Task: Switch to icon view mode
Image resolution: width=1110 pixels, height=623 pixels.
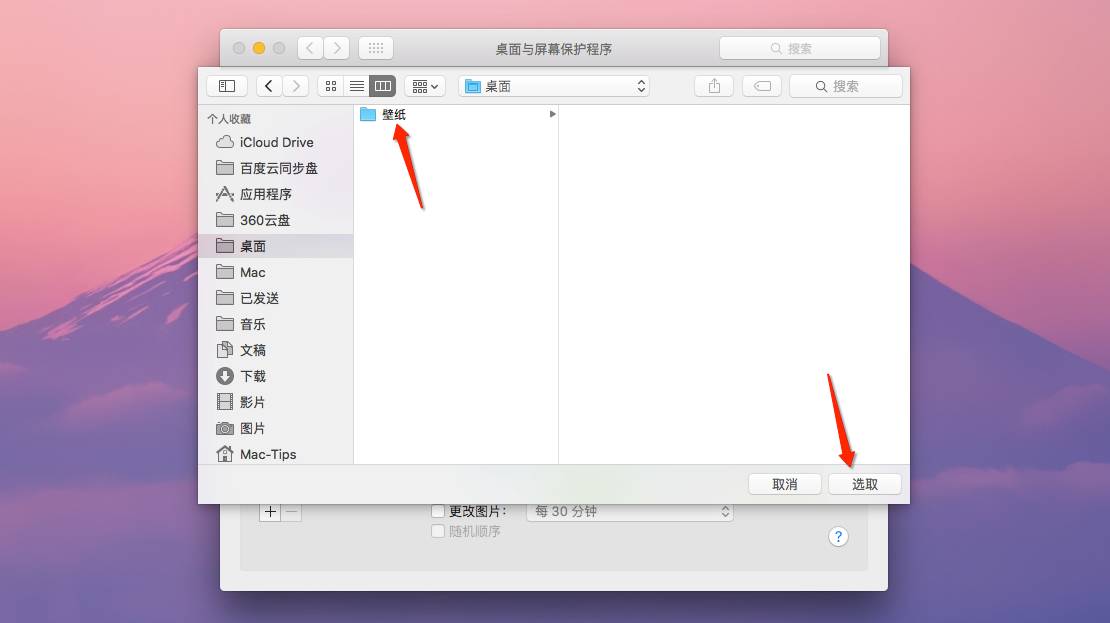Action: pyautogui.click(x=331, y=86)
